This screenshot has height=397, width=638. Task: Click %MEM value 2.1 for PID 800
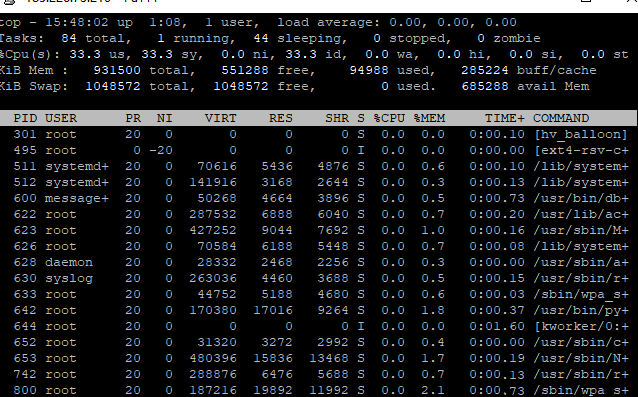[433, 390]
